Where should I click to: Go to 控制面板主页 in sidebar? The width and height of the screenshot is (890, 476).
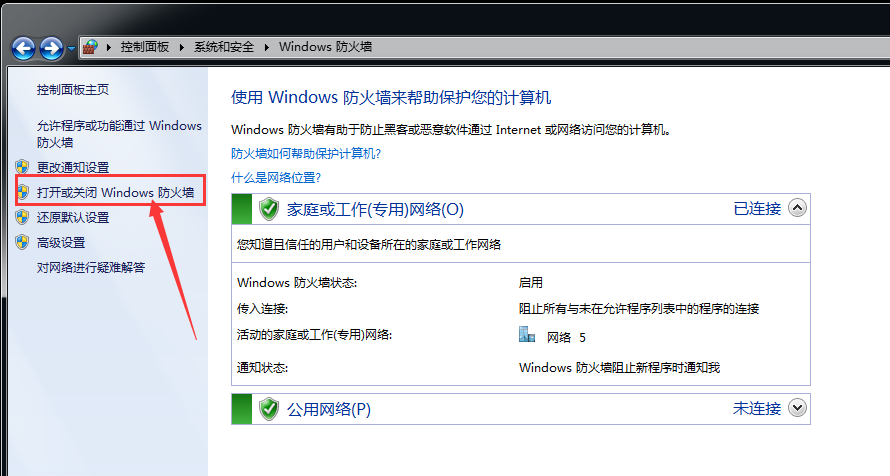[x=73, y=89]
